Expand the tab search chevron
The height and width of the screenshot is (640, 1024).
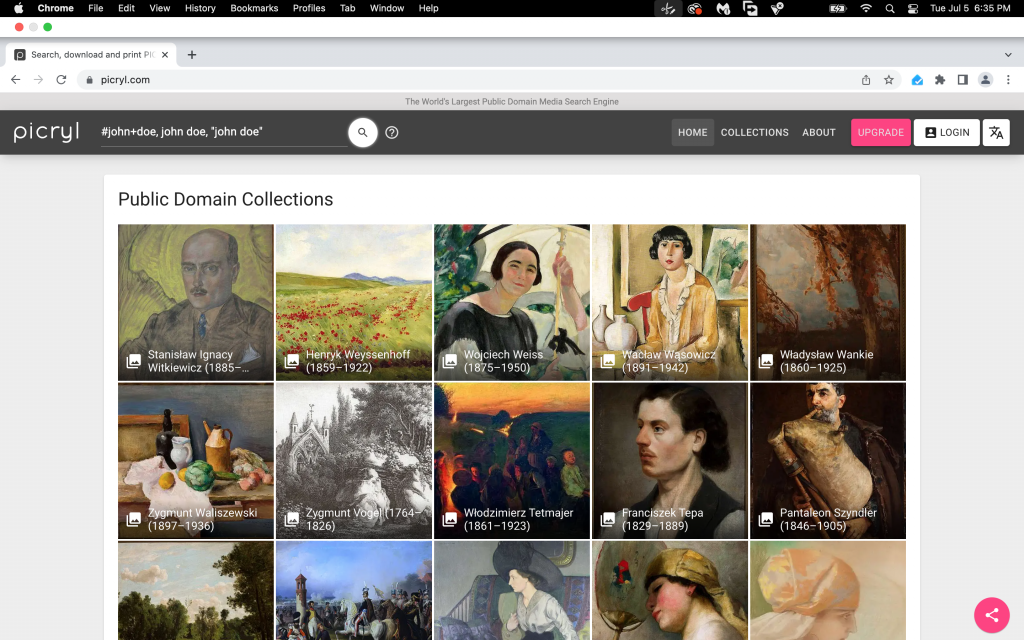point(1008,55)
